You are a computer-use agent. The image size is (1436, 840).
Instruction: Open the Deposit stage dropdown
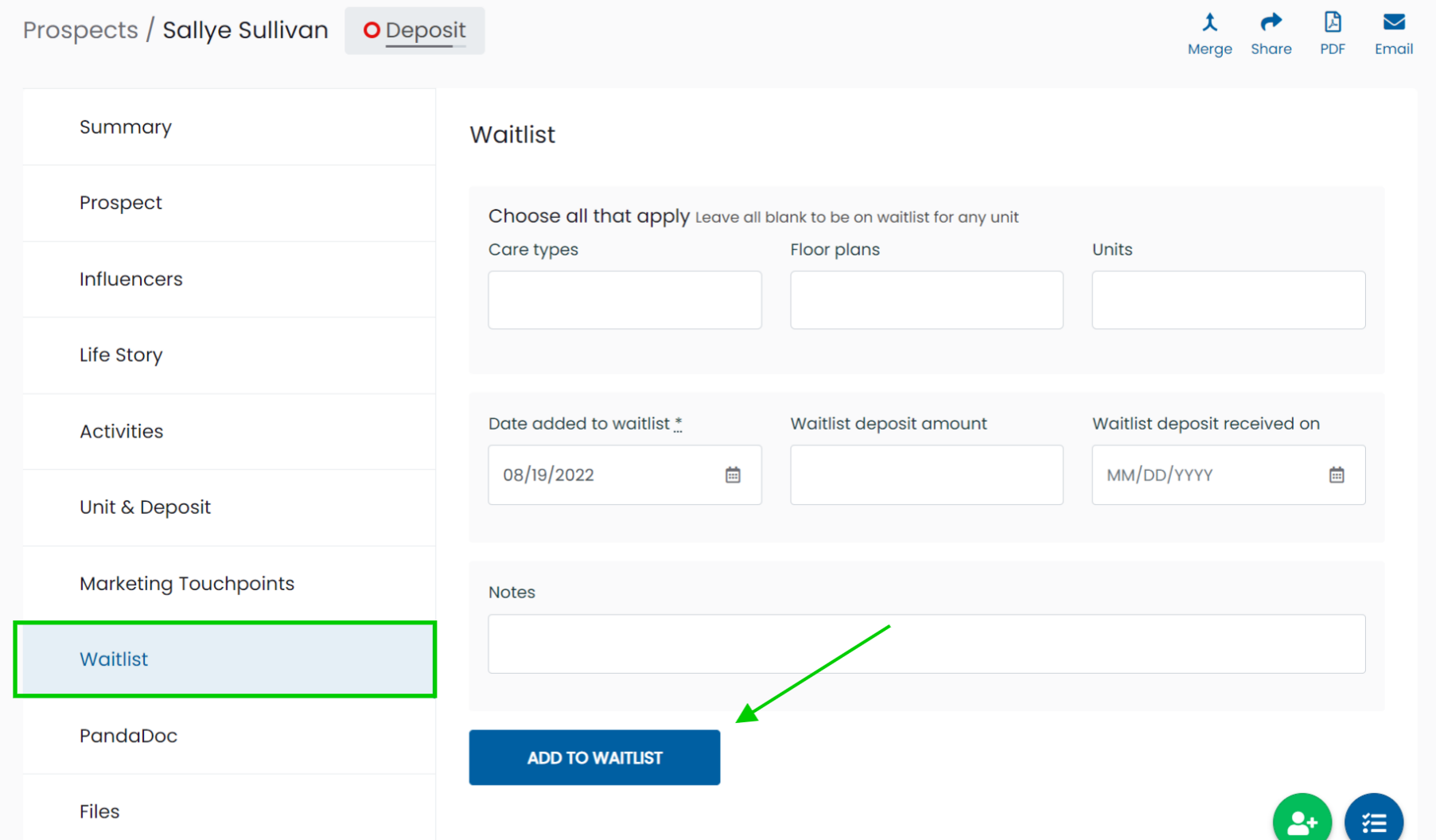pyautogui.click(x=414, y=31)
